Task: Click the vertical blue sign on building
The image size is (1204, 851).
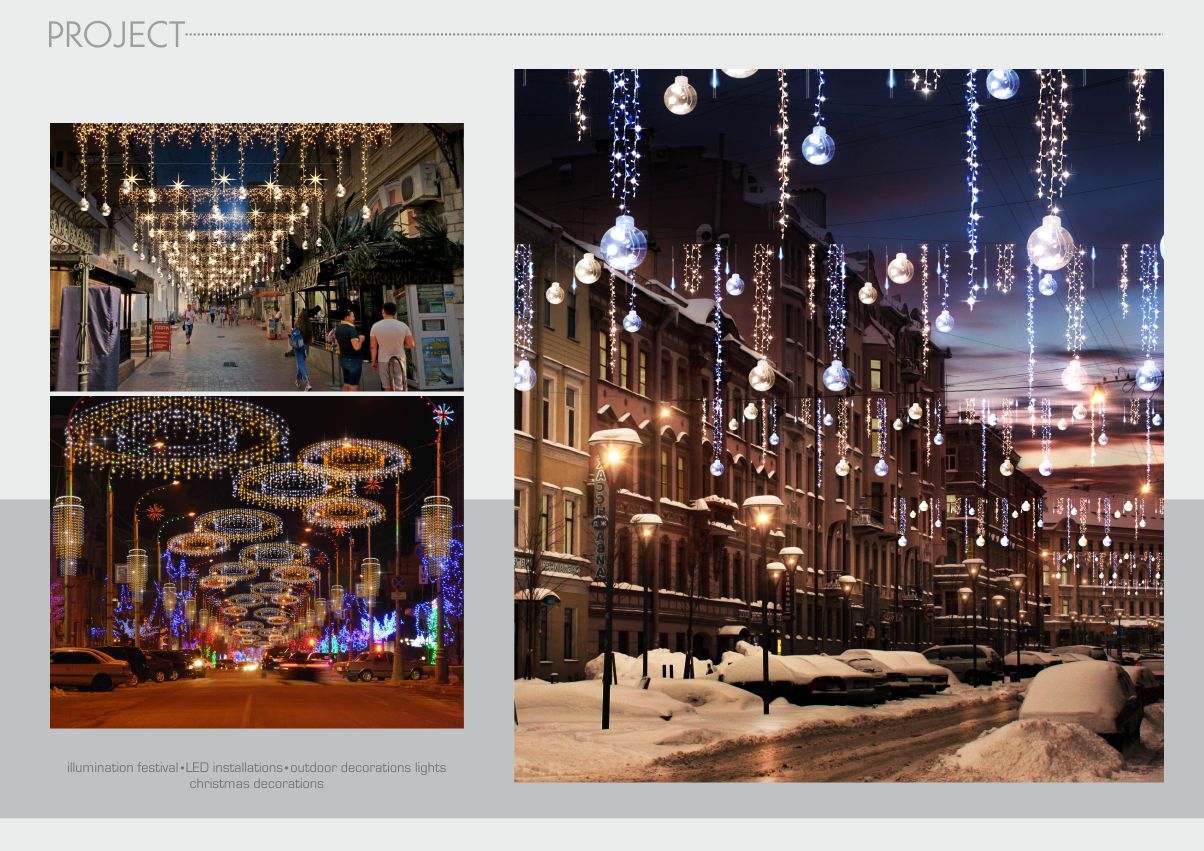Action: [x=600, y=520]
